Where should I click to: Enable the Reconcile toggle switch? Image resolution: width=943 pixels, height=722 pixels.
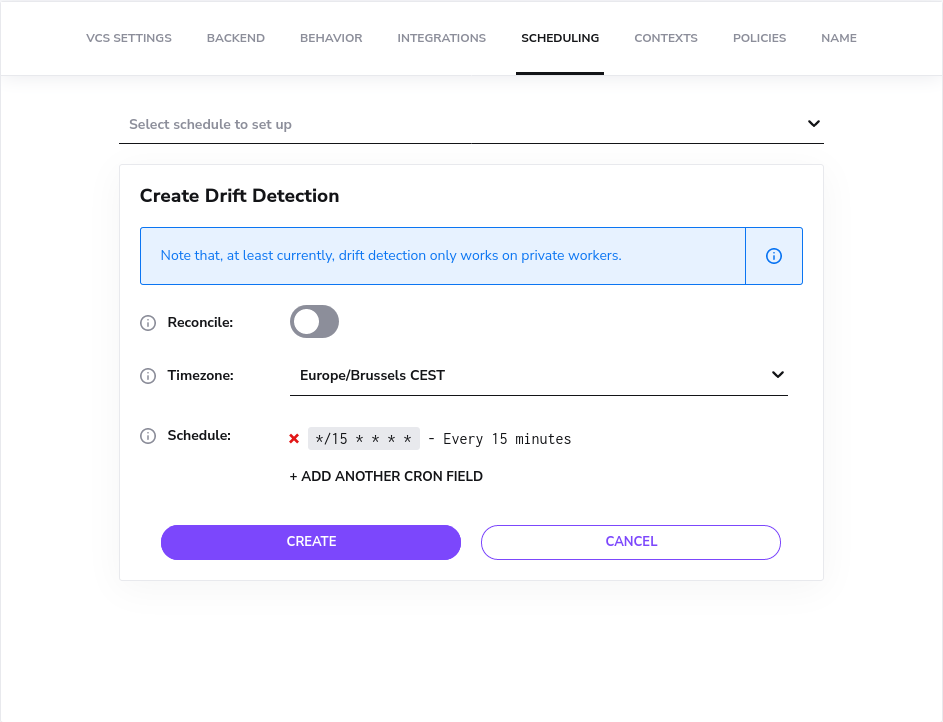click(314, 322)
